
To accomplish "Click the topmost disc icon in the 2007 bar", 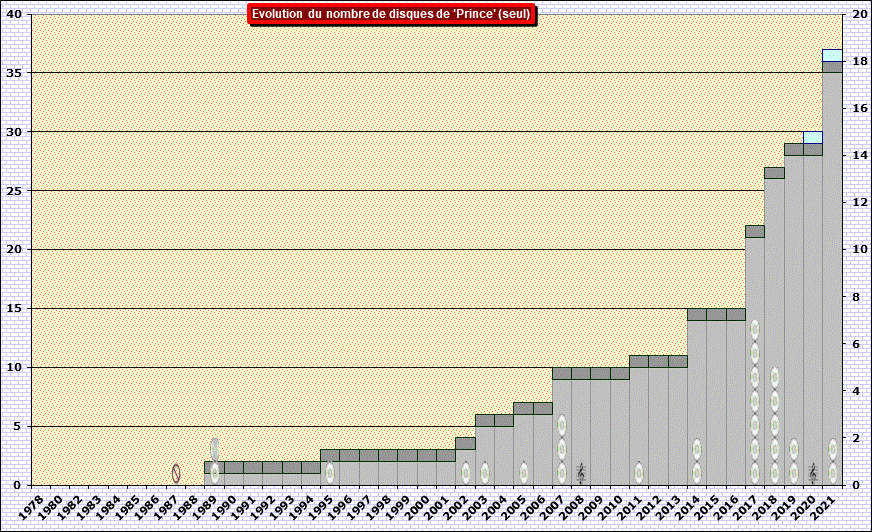I will tap(562, 425).
